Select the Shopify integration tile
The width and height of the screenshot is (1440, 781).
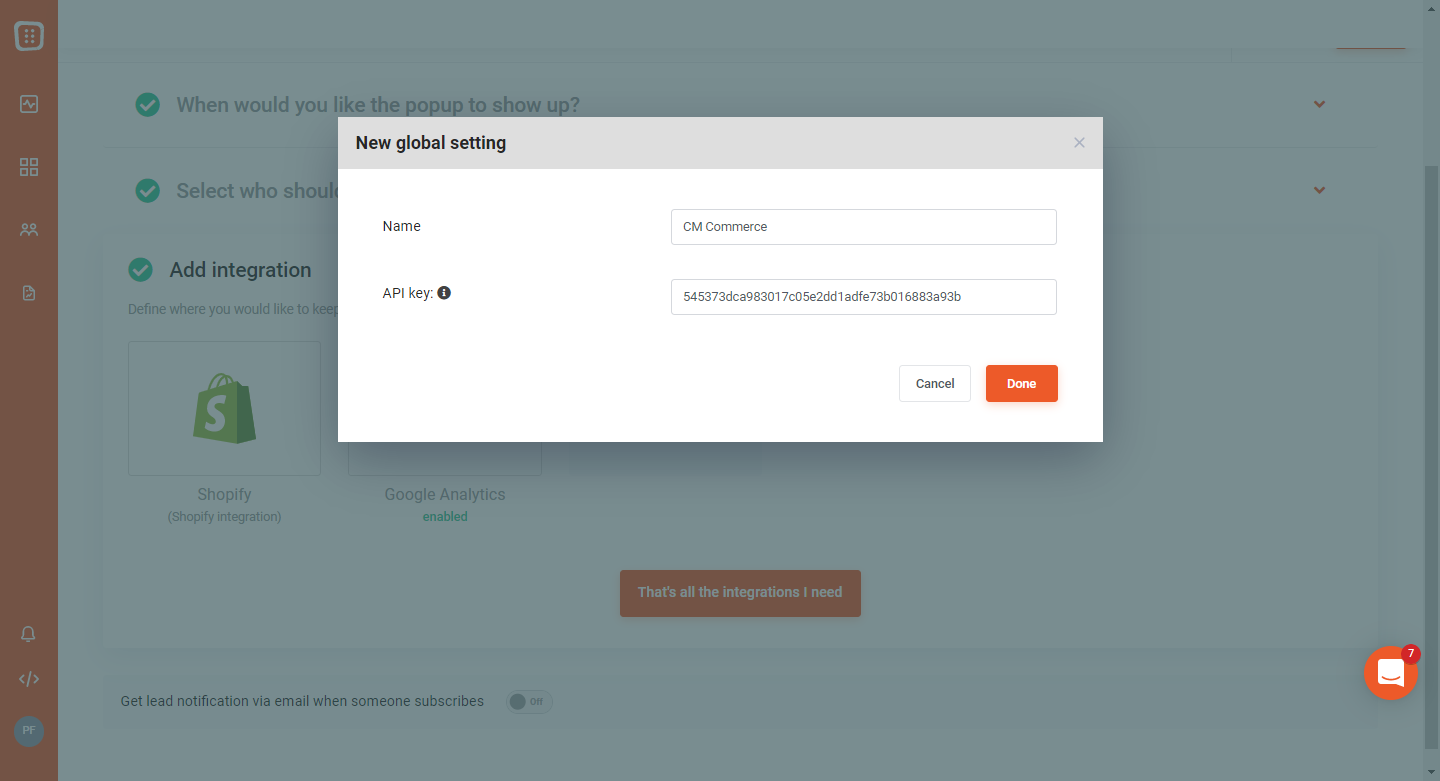click(225, 408)
